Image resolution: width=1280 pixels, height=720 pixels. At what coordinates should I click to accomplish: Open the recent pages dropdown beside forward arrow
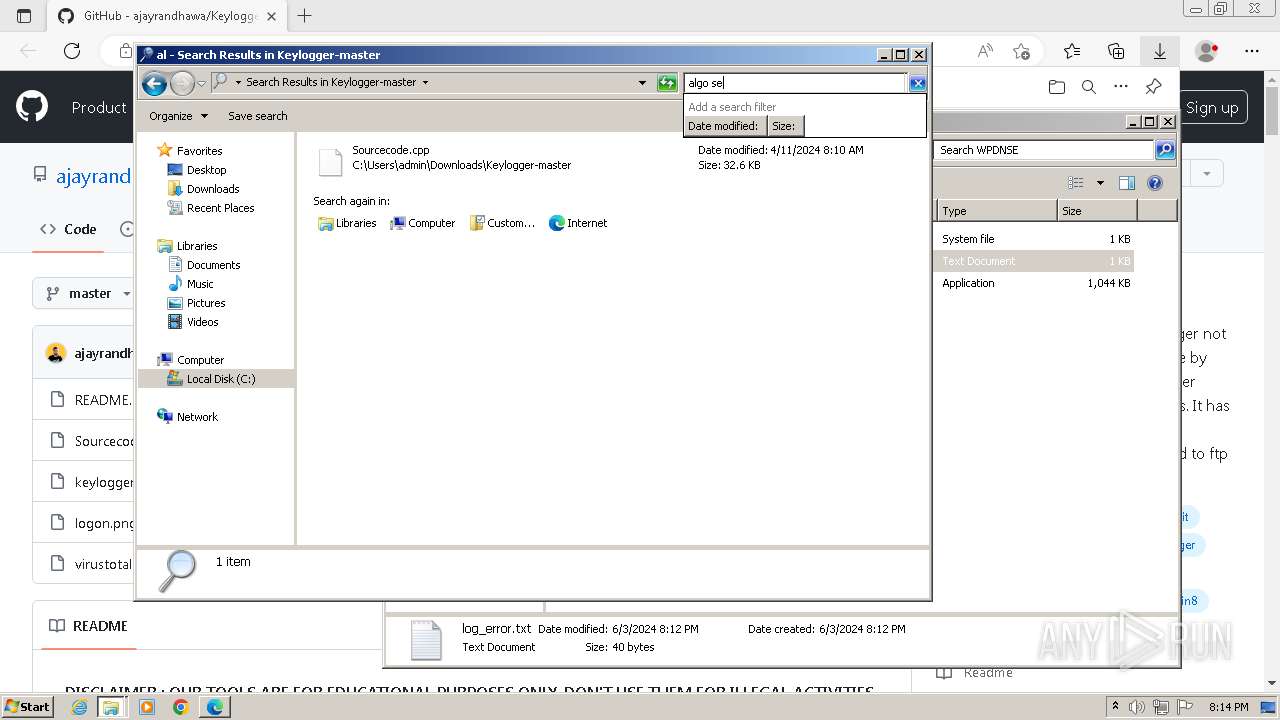point(201,83)
